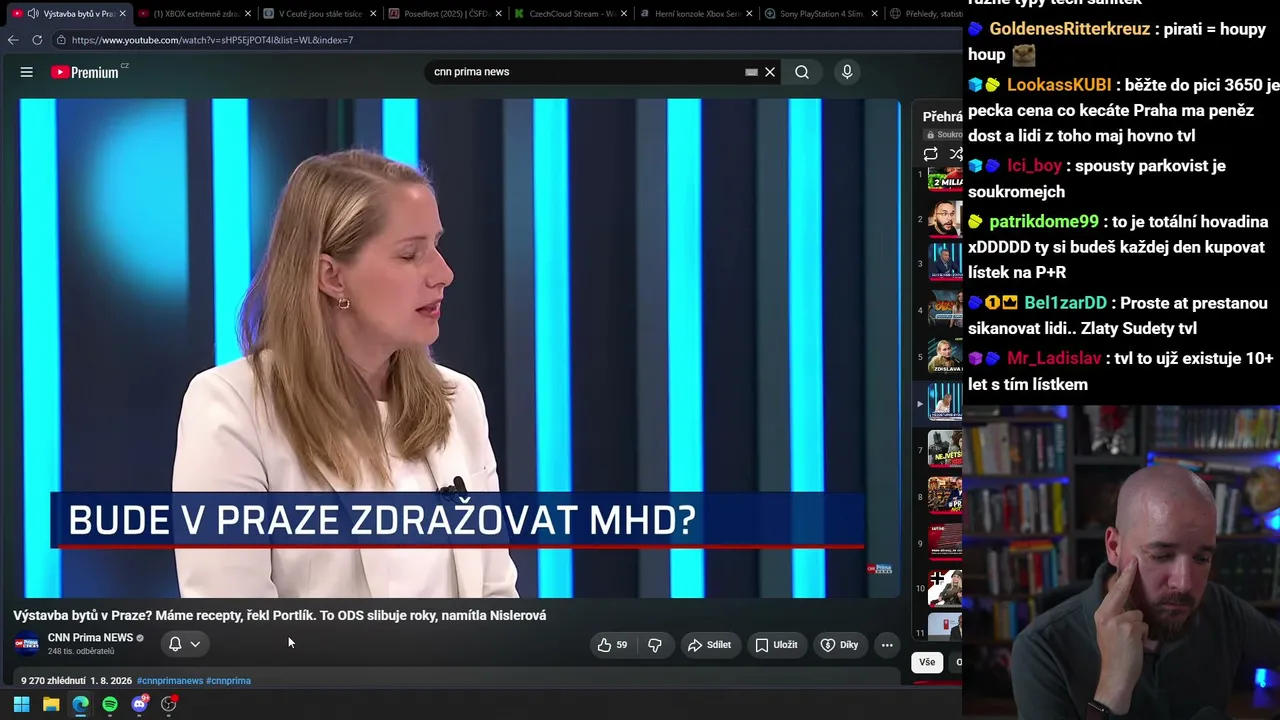The height and width of the screenshot is (720, 1280).
Task: Switch to the Herní konzole Xbox Series tab
Action: 698,14
